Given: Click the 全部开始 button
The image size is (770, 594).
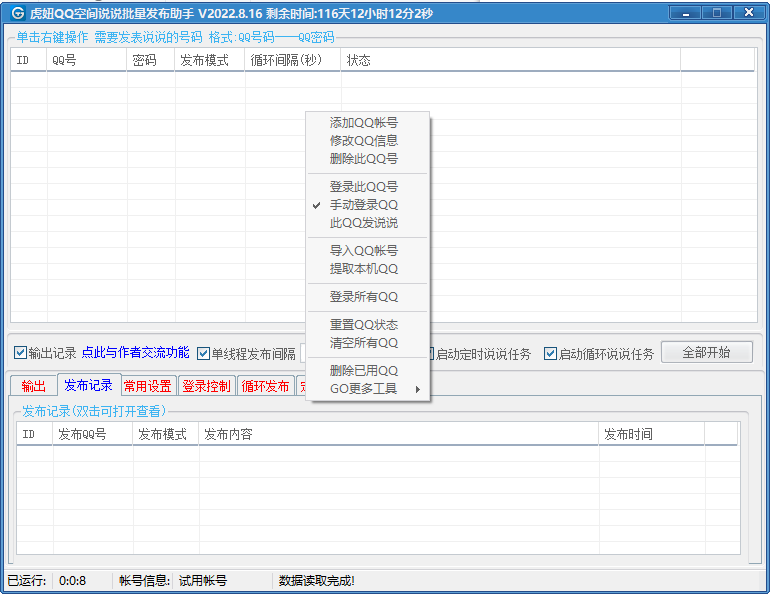Looking at the screenshot, I should pyautogui.click(x=707, y=352).
